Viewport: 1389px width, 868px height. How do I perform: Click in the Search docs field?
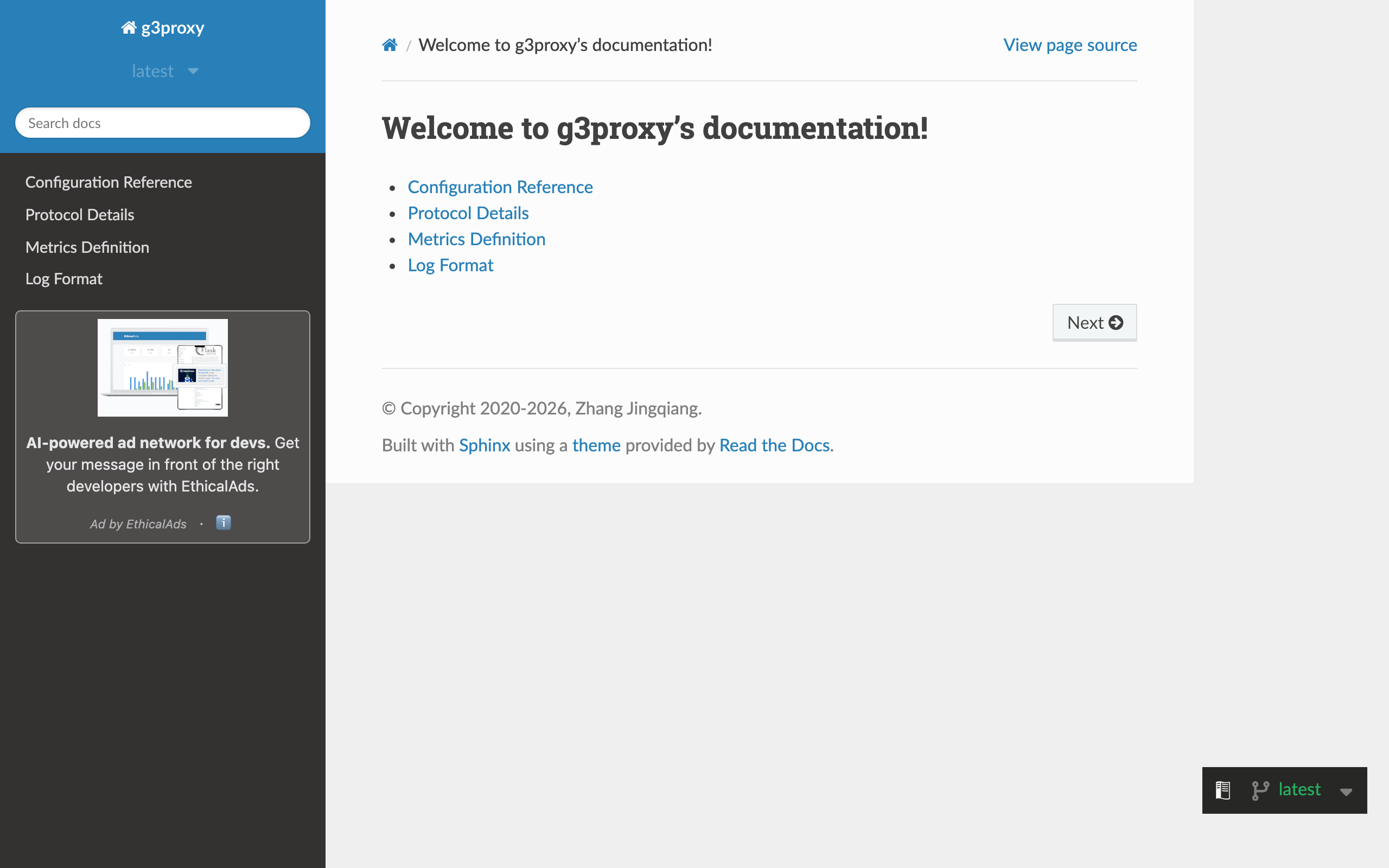[x=163, y=123]
